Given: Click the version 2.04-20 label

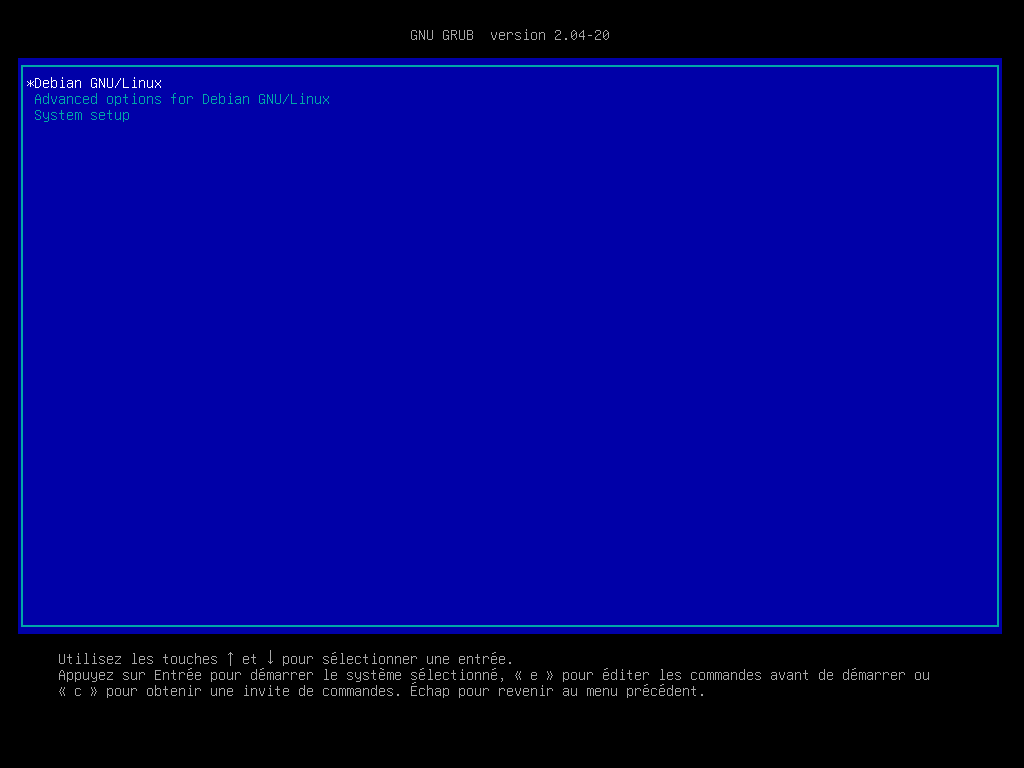Looking at the screenshot, I should 550,35.
